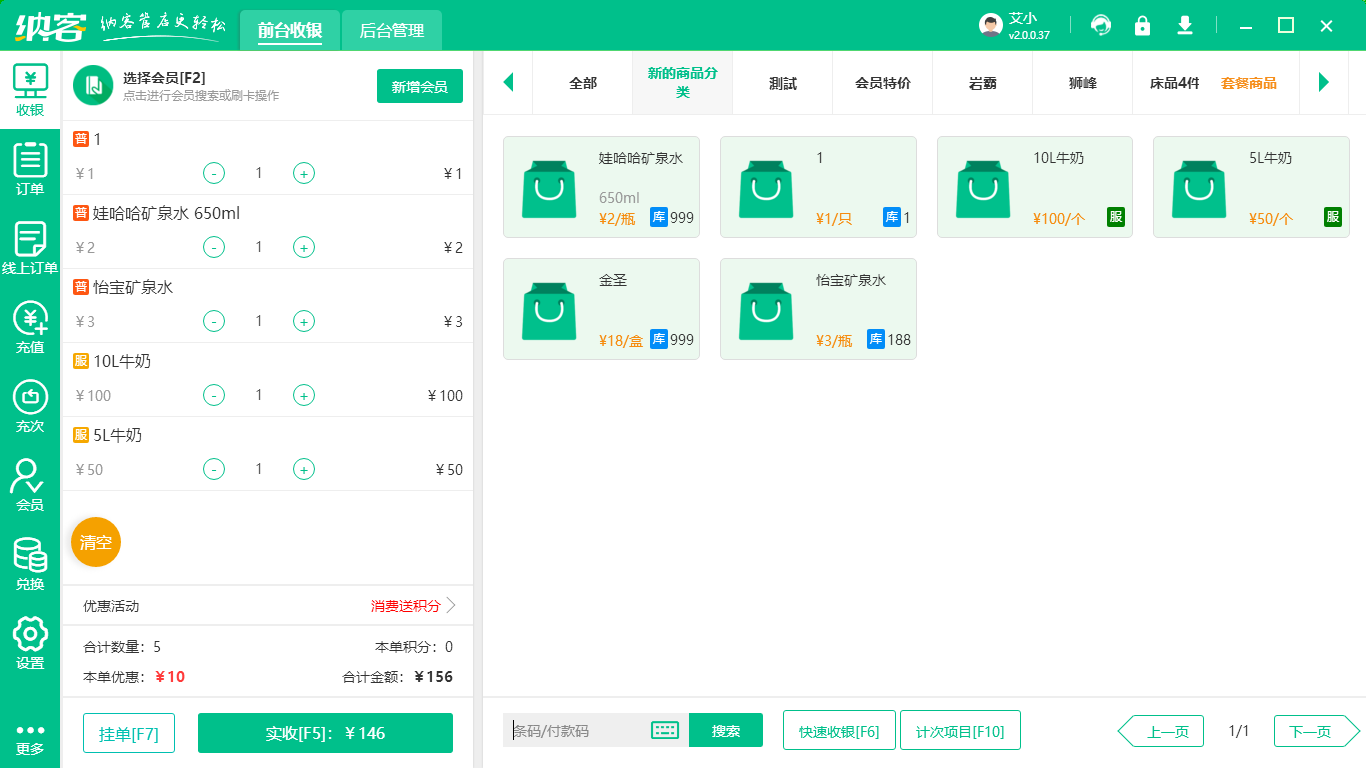This screenshot has width=1366, height=768.
Task: Click the 新增会员 add member button
Action: coord(419,86)
